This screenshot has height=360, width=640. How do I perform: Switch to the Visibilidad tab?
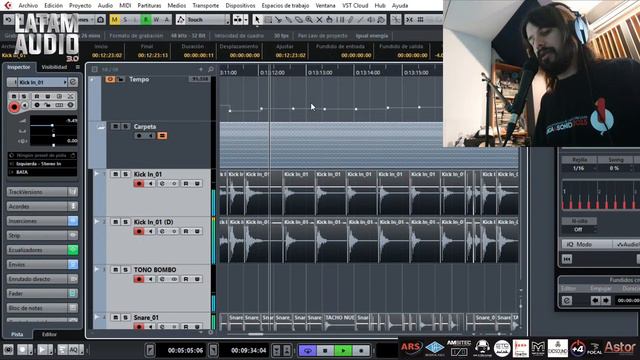click(54, 67)
